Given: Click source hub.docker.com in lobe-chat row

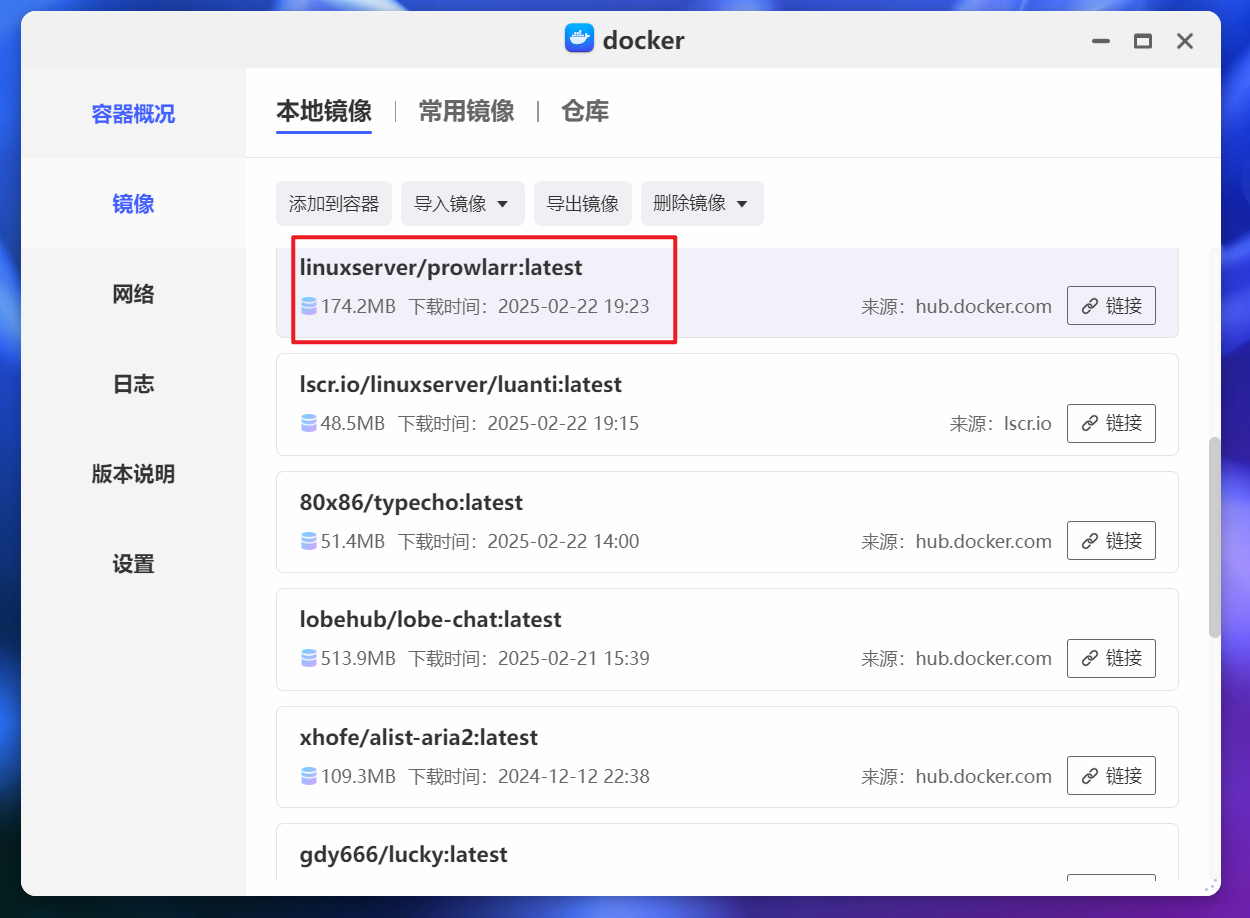Looking at the screenshot, I should coord(984,659).
